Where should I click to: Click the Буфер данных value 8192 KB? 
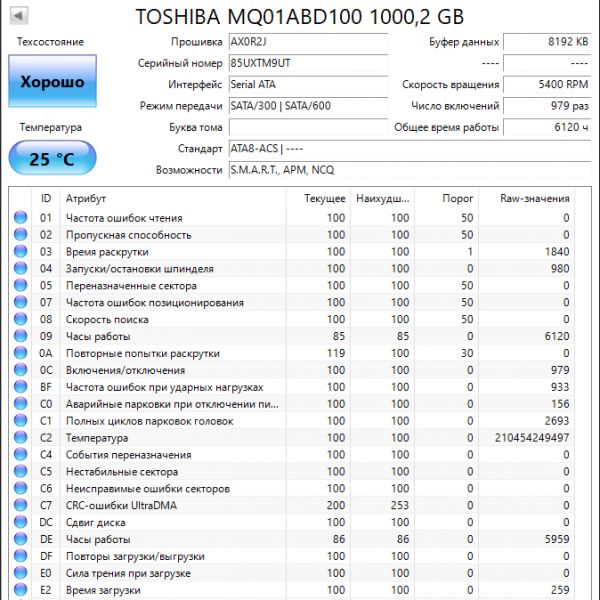547,42
